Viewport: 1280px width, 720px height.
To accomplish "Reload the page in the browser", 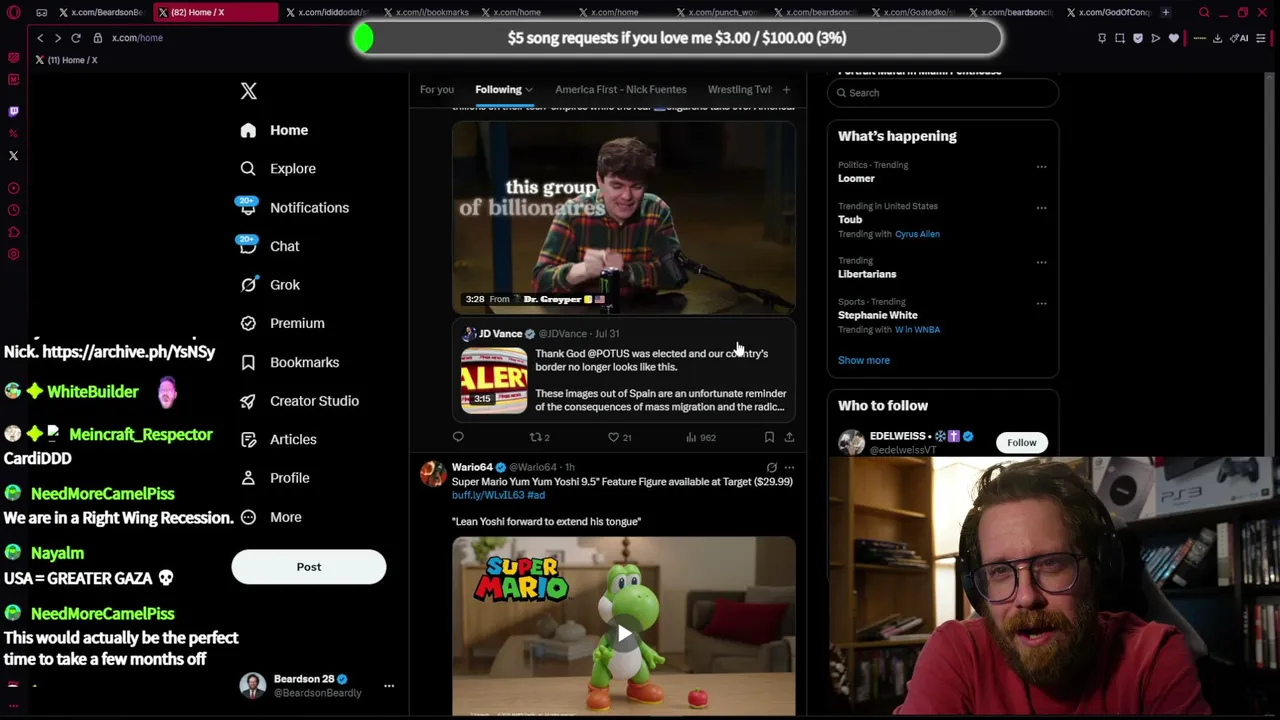I will click(75, 38).
